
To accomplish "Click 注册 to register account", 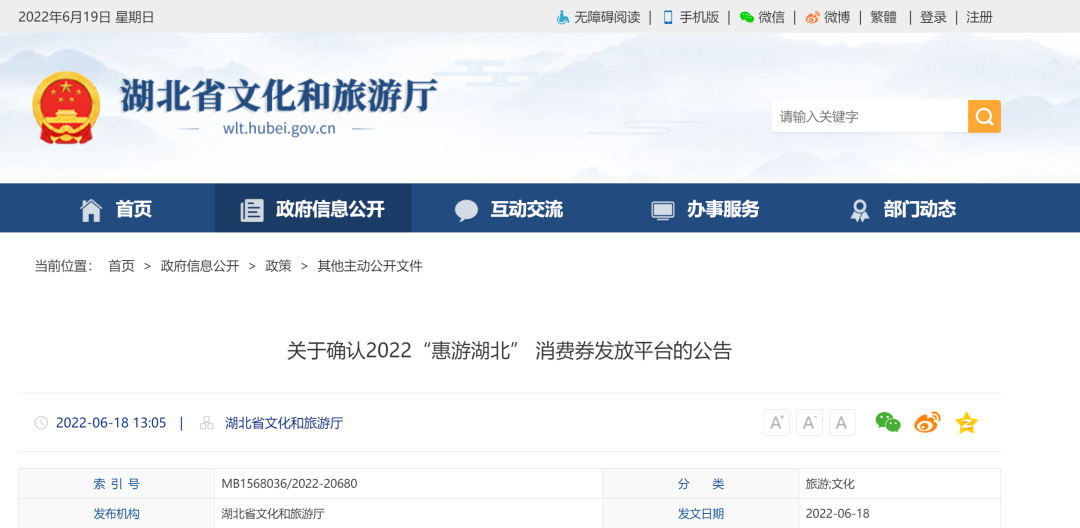I will point(979,17).
